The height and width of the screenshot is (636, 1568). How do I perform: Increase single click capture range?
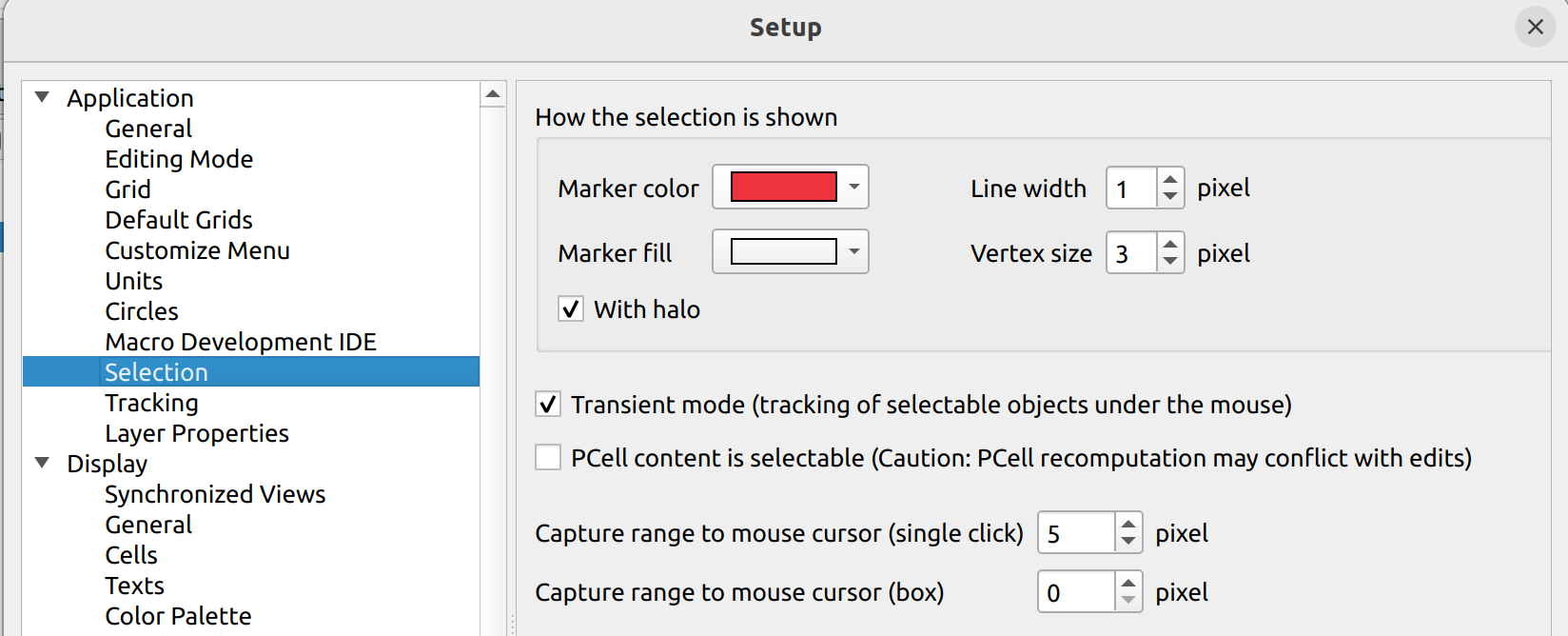pyautogui.click(x=1128, y=523)
